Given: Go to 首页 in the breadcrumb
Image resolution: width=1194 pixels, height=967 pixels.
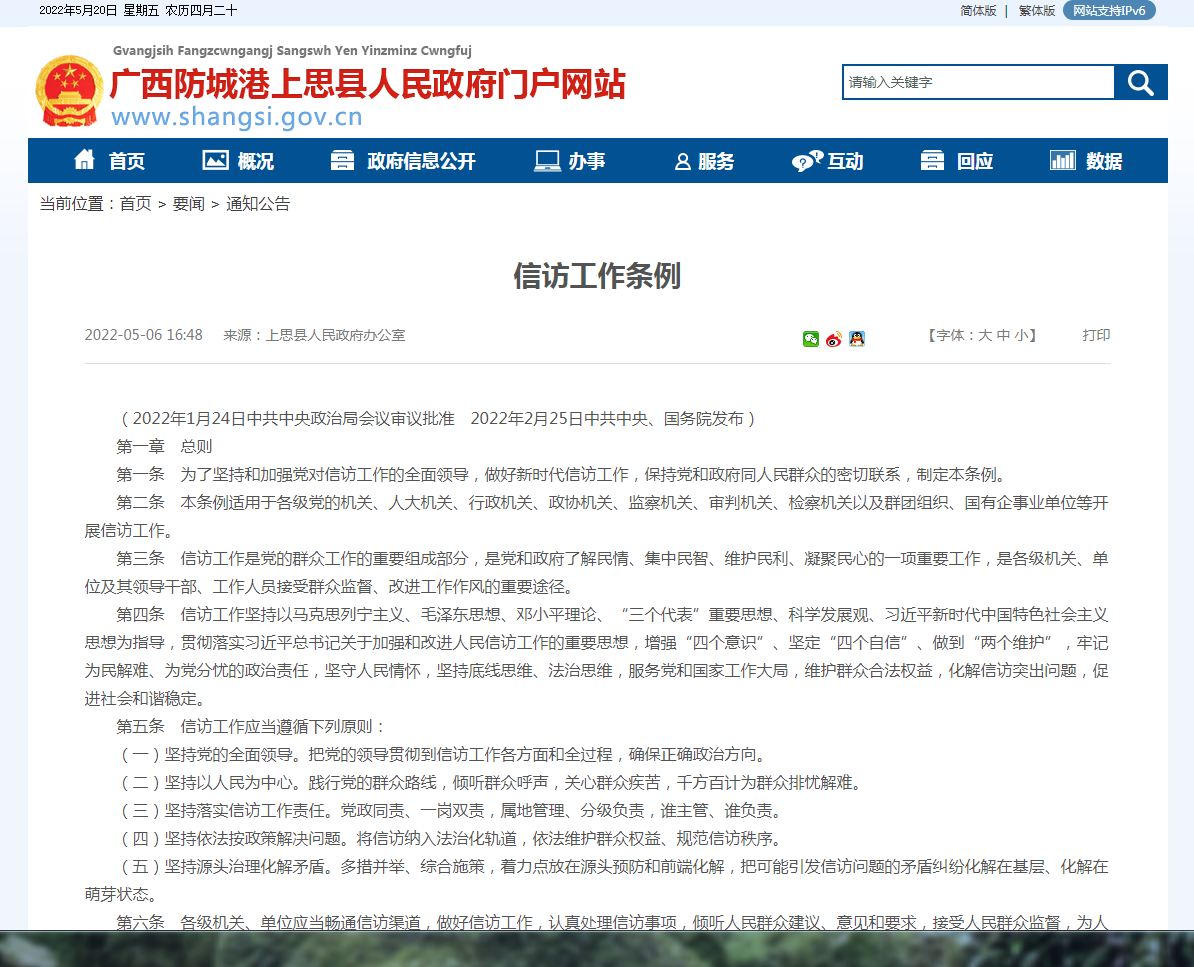Looking at the screenshot, I should pyautogui.click(x=136, y=204).
